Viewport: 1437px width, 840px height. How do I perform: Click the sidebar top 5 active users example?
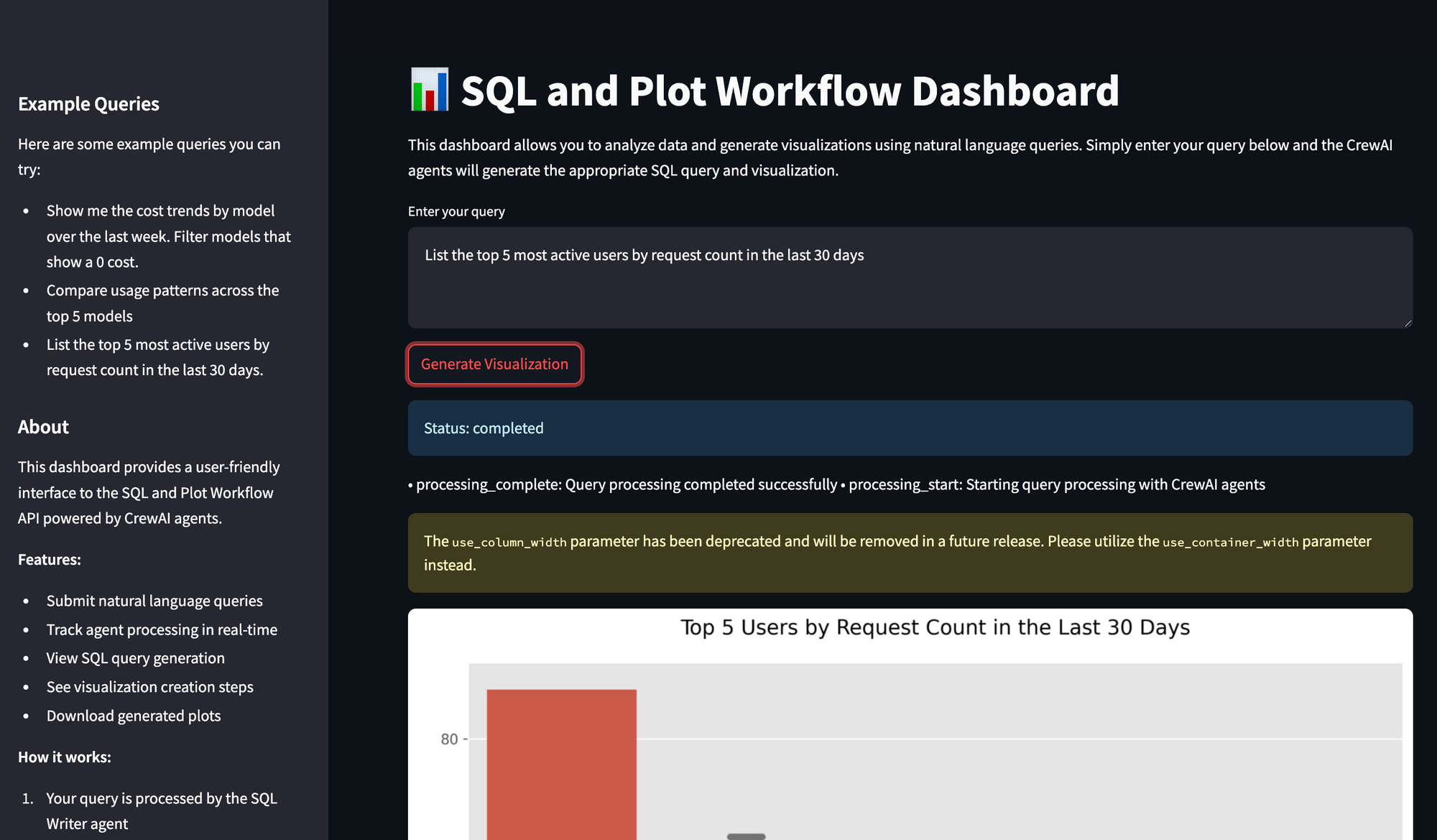click(x=157, y=357)
